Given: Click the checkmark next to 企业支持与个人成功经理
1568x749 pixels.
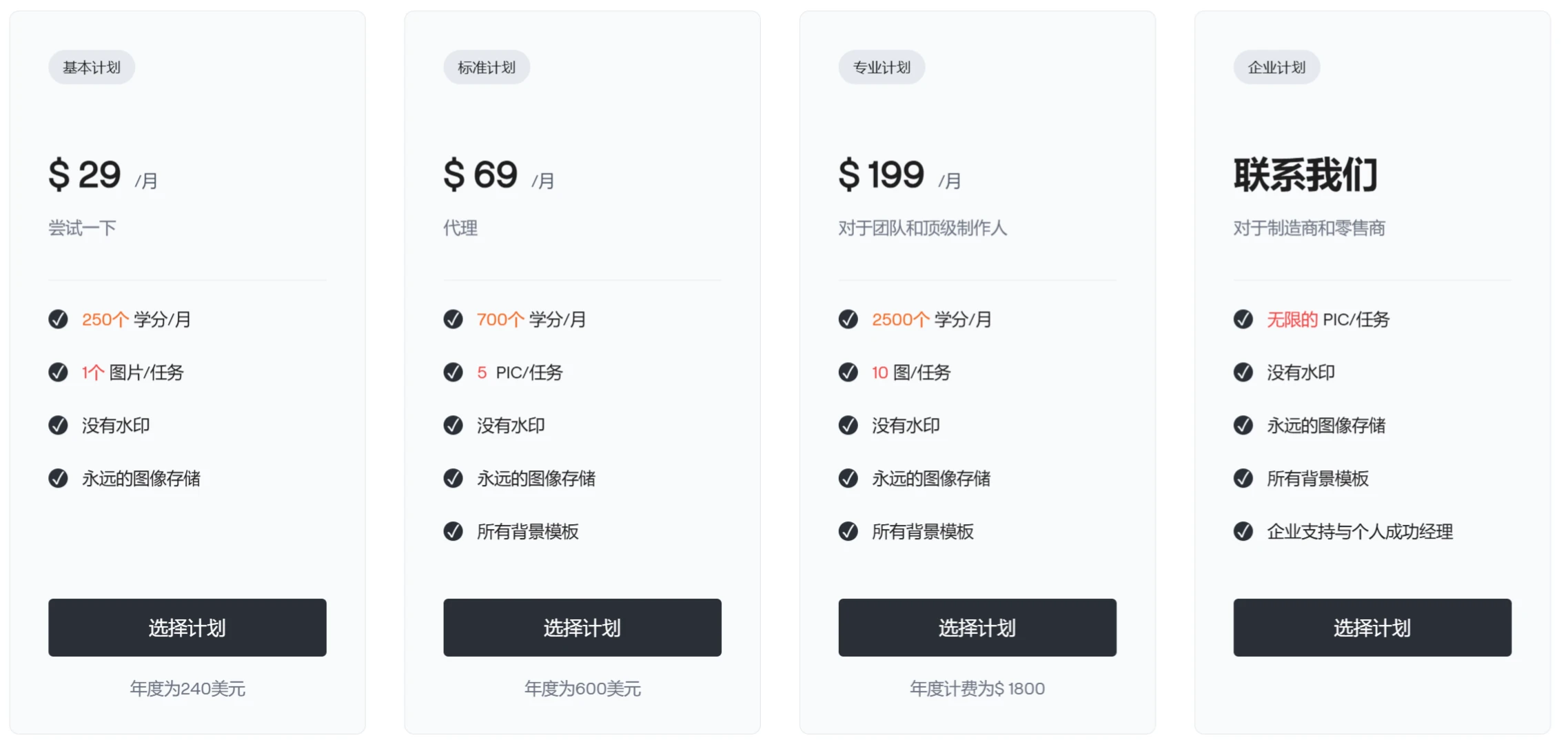Looking at the screenshot, I should [1242, 532].
